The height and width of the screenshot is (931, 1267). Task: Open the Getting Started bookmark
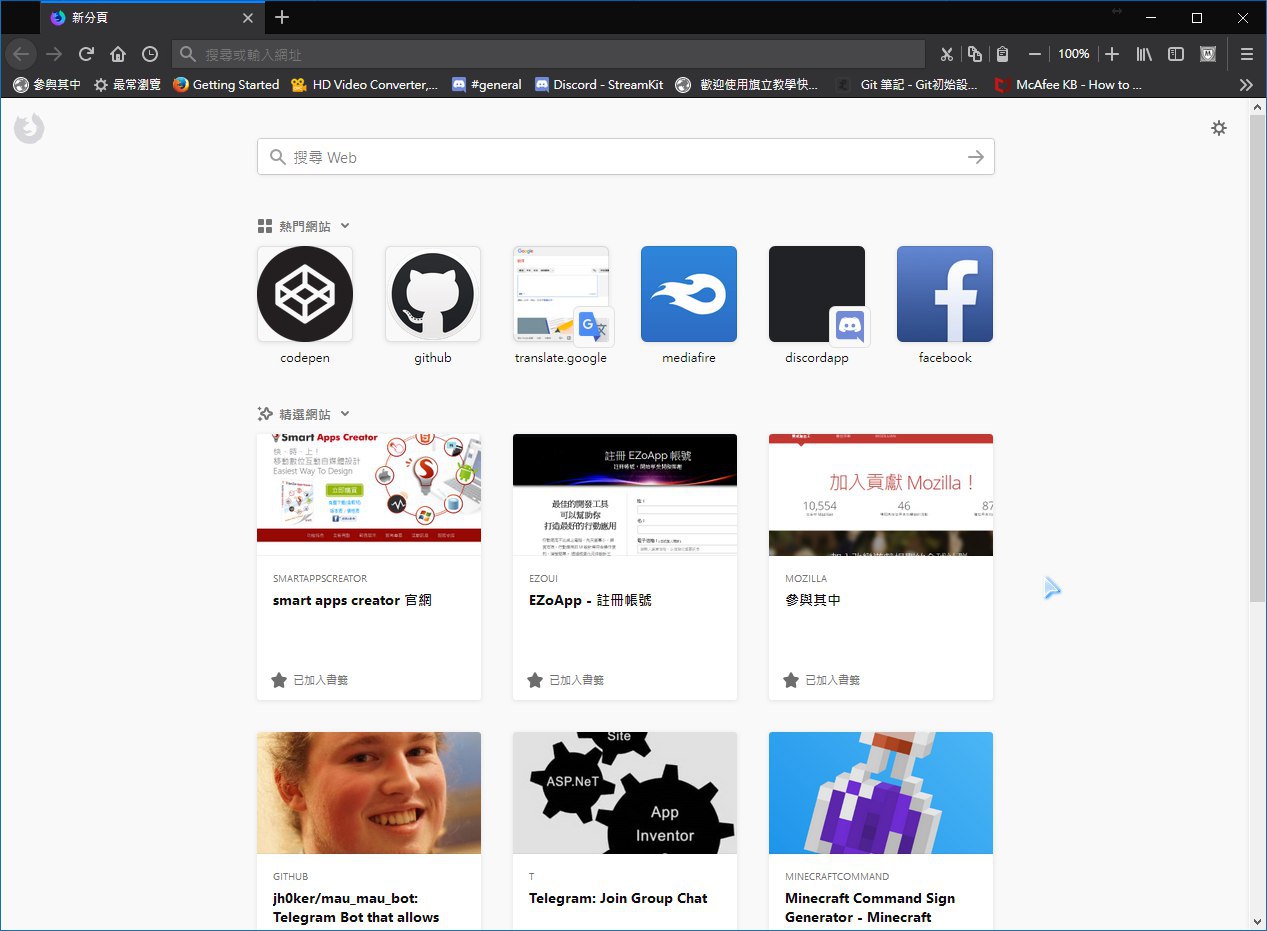225,85
